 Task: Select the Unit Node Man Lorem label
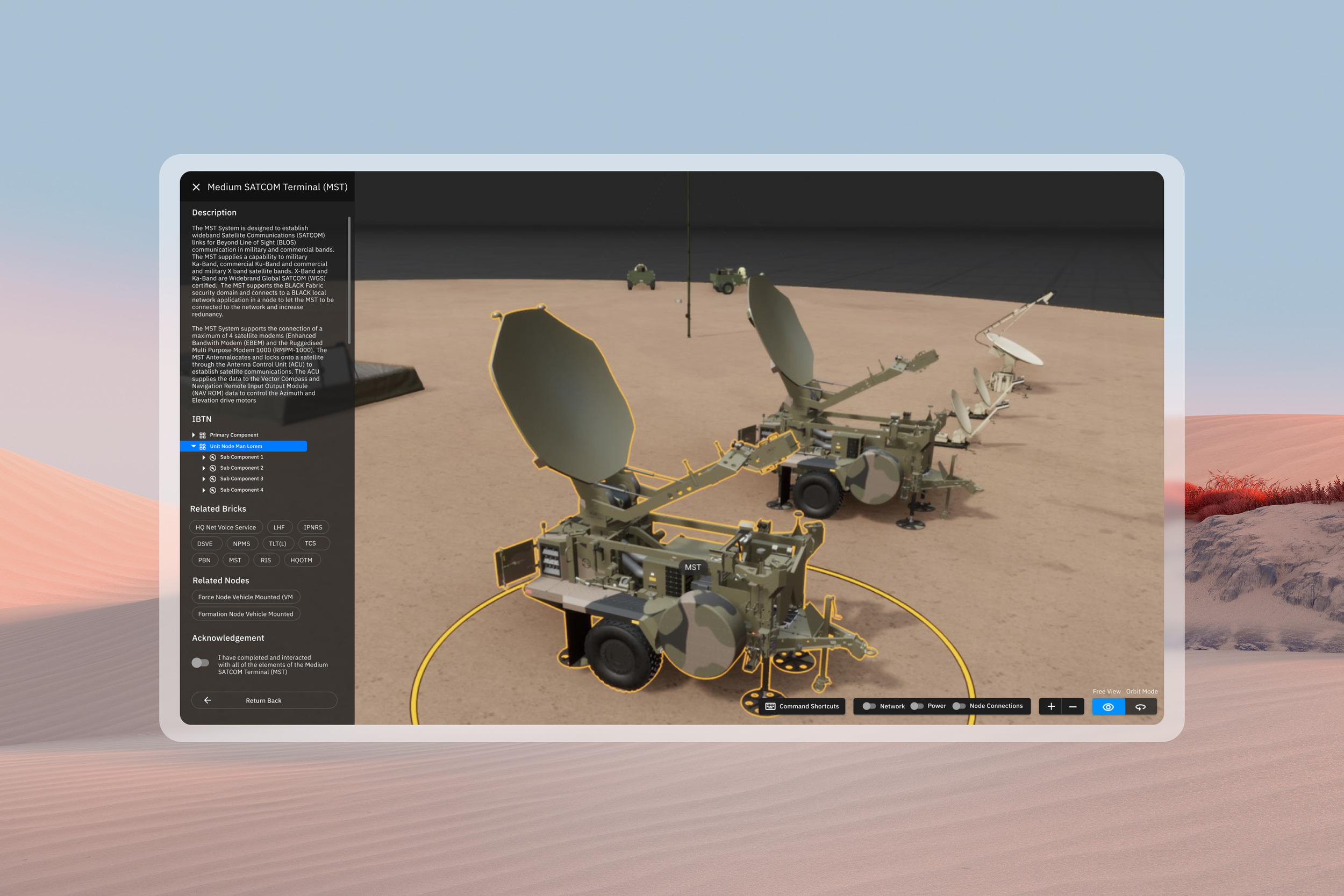[236, 446]
